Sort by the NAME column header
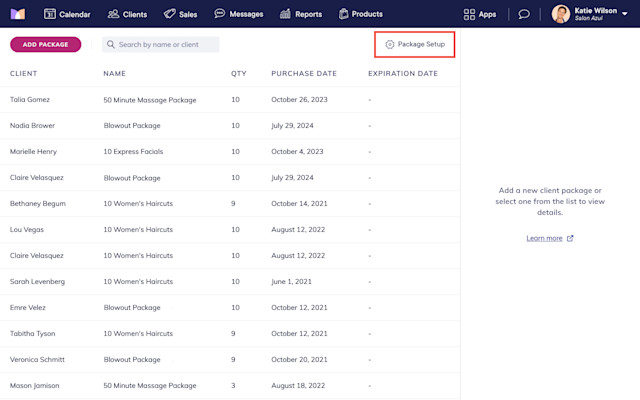The image size is (640, 400). click(114, 73)
